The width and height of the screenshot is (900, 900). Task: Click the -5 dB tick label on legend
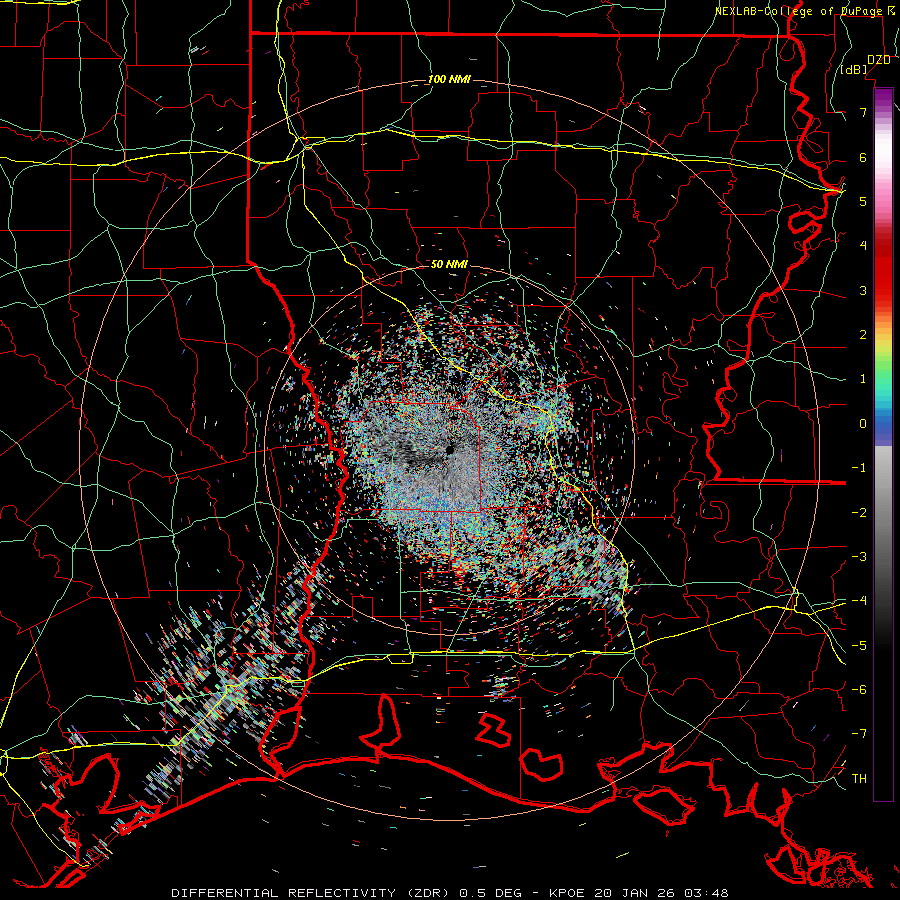(859, 646)
